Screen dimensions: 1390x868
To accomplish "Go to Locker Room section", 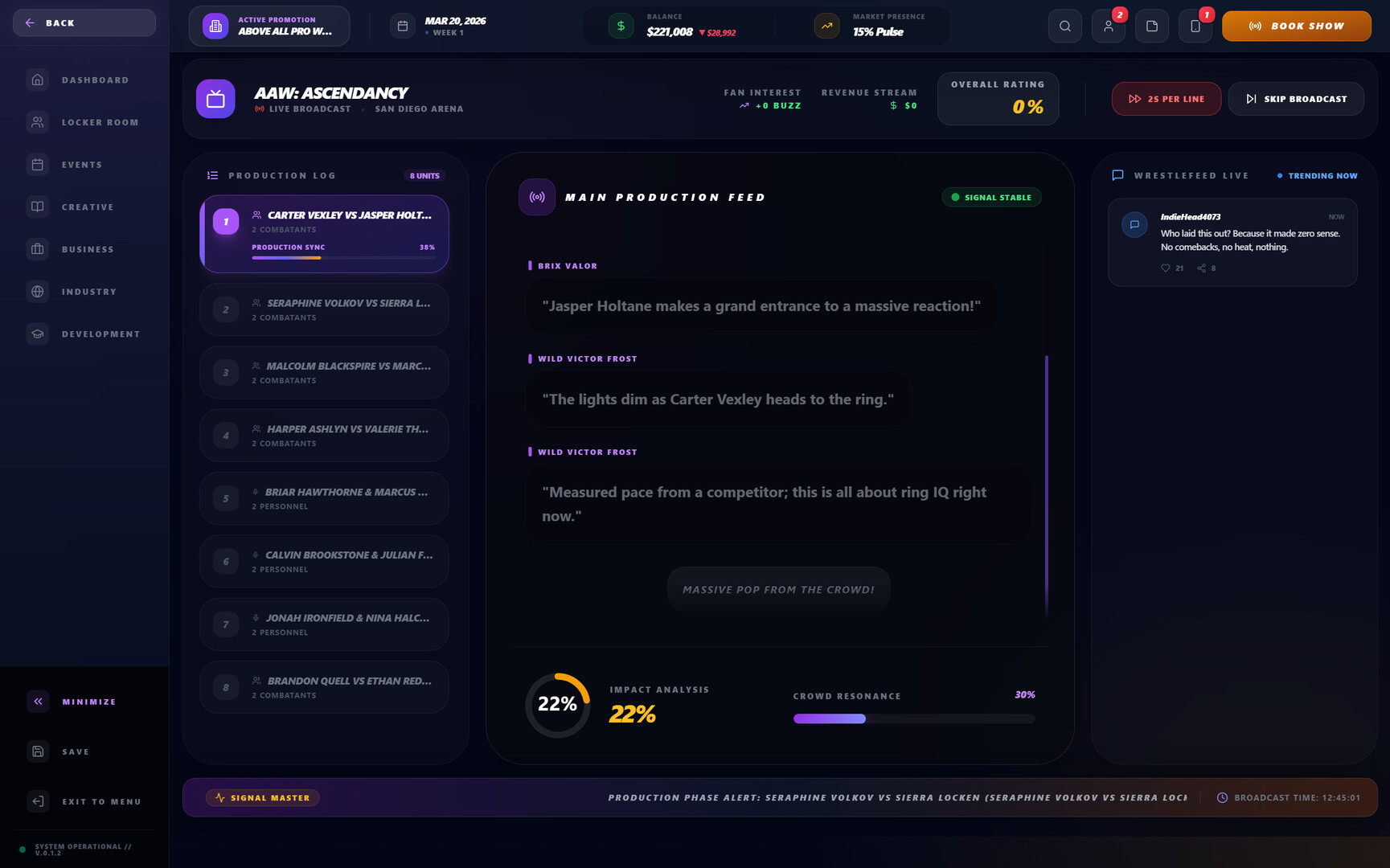I will coord(84,122).
